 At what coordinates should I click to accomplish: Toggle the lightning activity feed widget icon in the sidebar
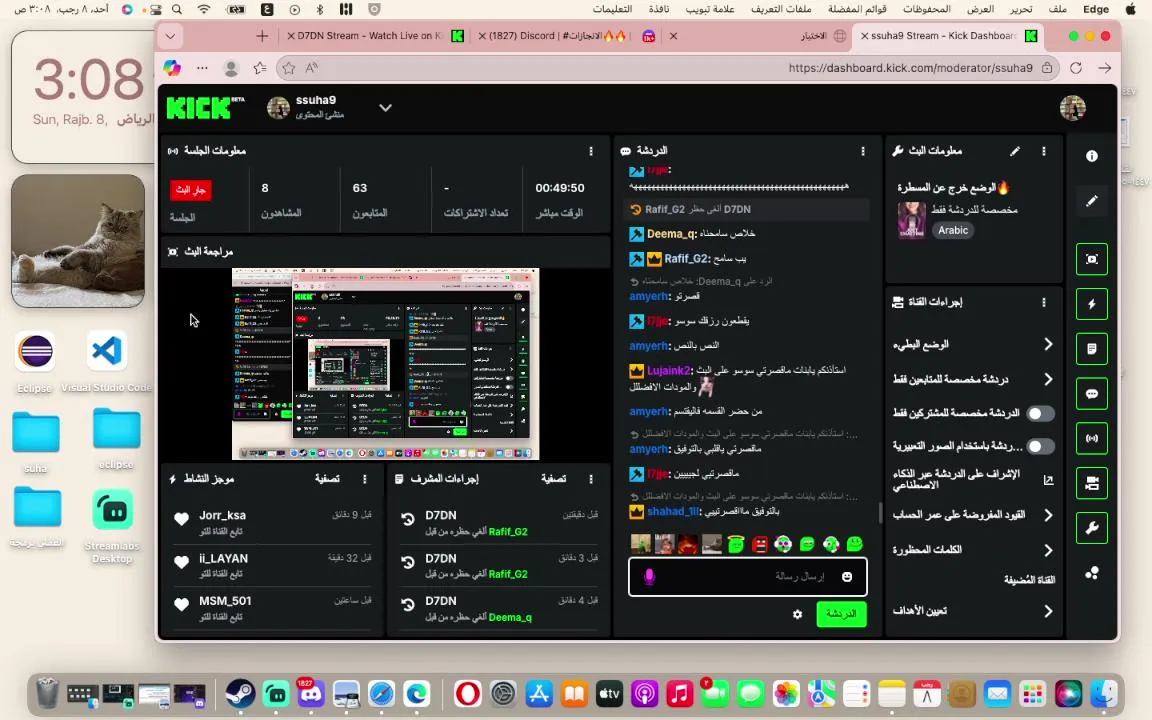click(1092, 304)
